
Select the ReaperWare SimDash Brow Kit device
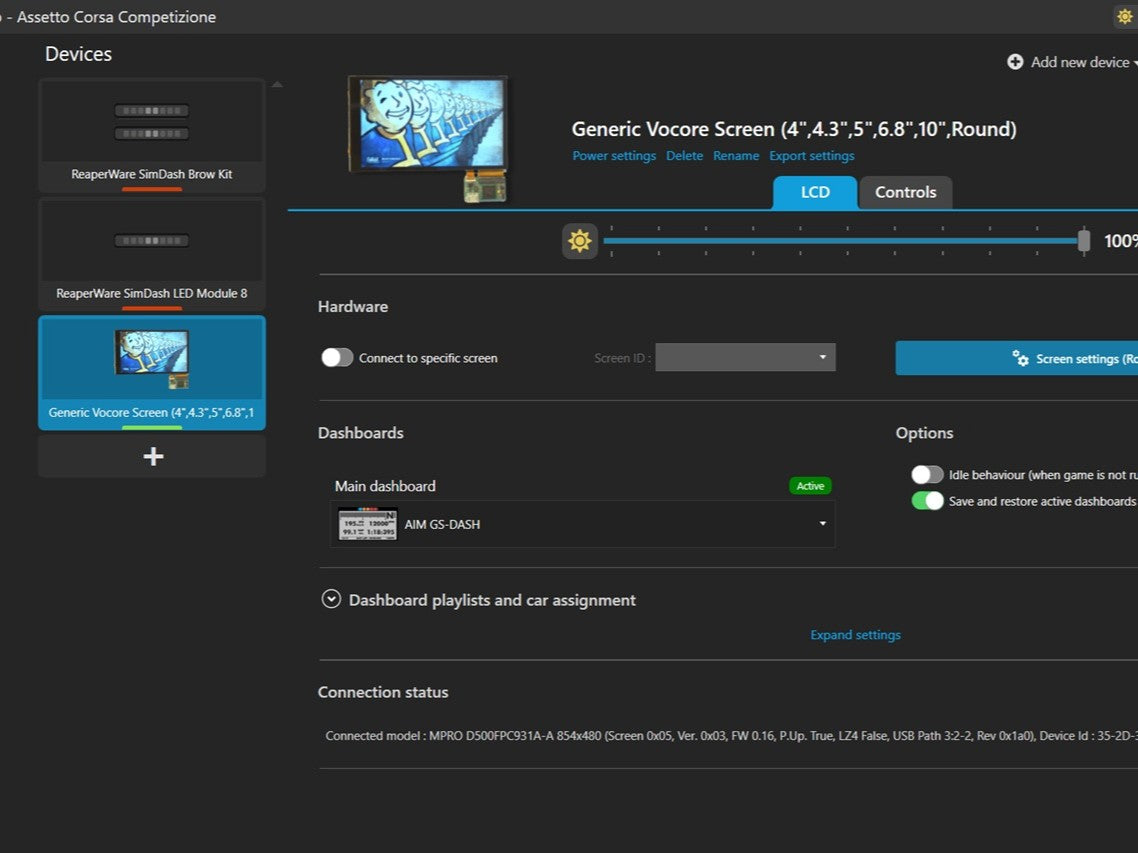(152, 135)
